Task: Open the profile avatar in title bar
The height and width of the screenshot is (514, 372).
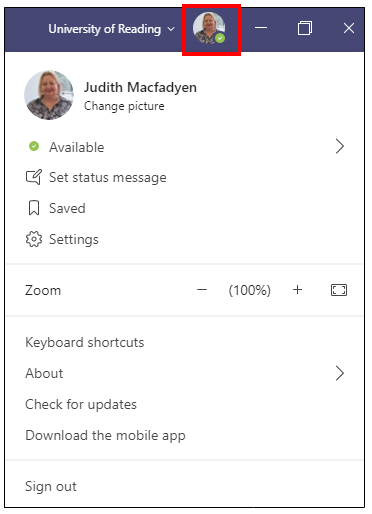Action: tap(209, 28)
